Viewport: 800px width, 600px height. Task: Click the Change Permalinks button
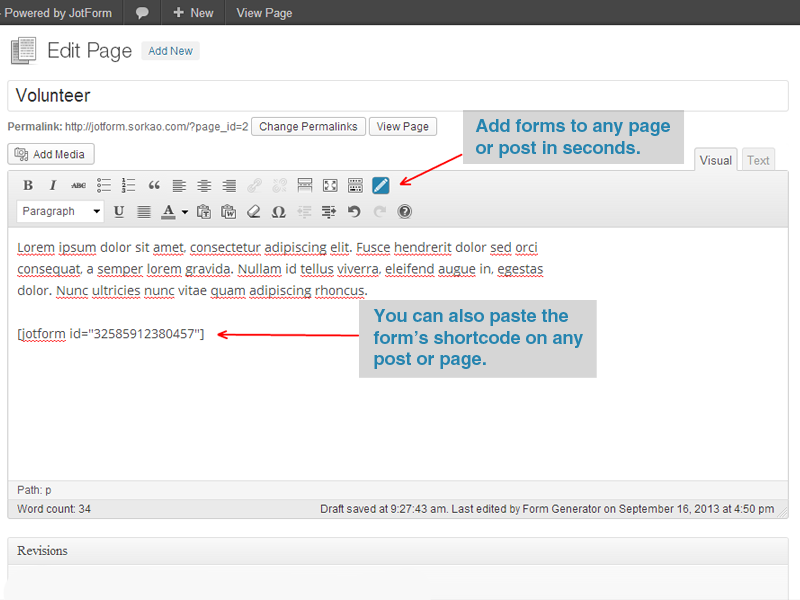point(308,127)
